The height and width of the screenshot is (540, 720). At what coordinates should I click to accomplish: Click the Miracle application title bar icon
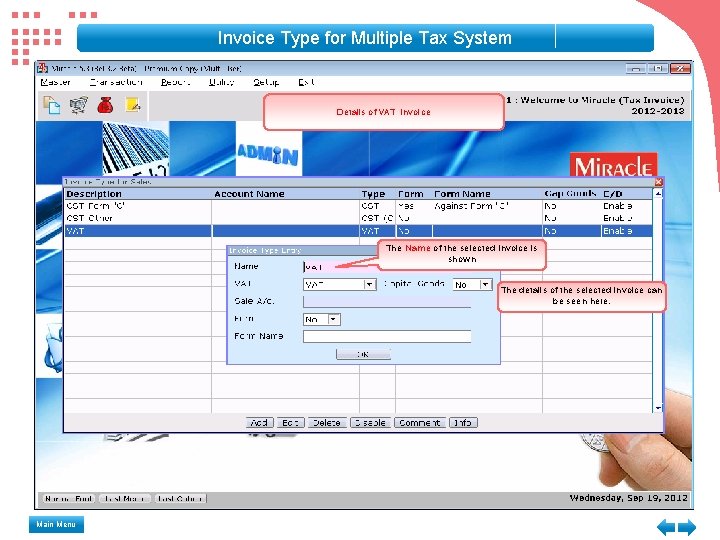tap(42, 68)
